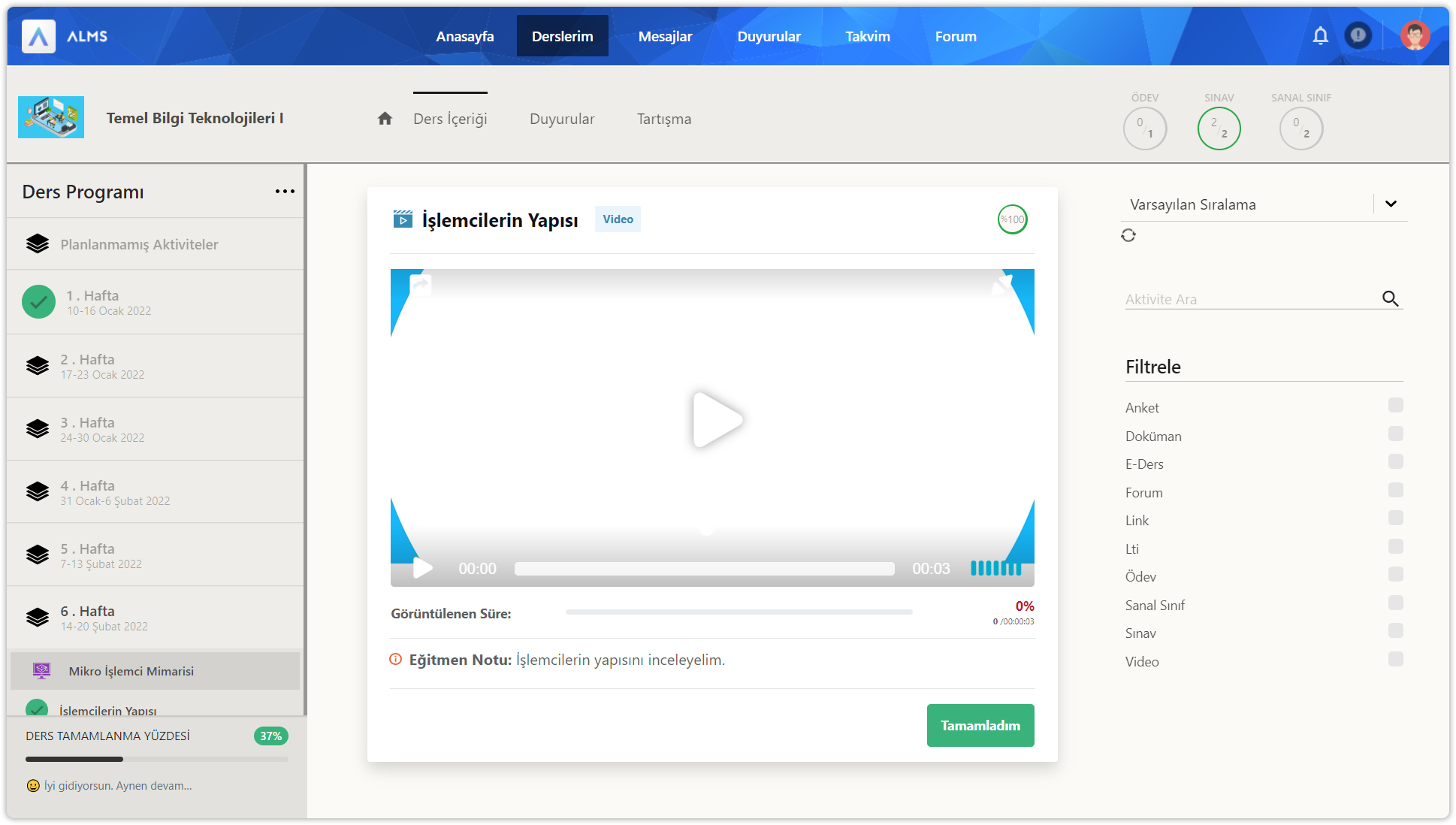
Task: Check the Video filter checkbox
Action: pos(1395,659)
